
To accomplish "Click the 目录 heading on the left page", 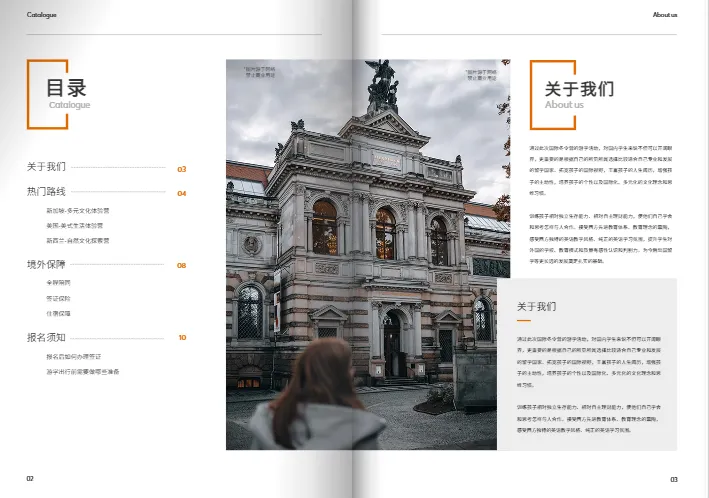I will click(x=66, y=88).
